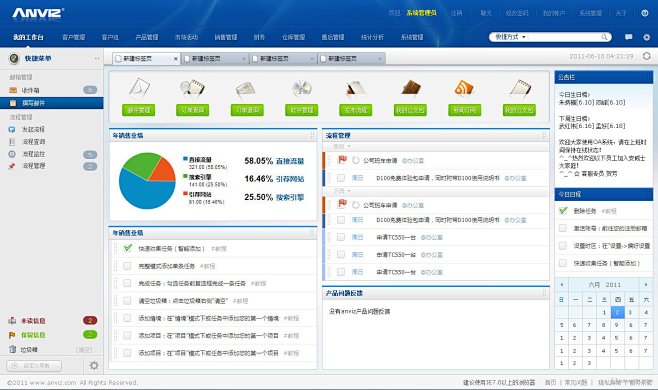The image size is (658, 390).
Task: Check 设置时区 in 今日日程 panel
Action: click(x=563, y=246)
